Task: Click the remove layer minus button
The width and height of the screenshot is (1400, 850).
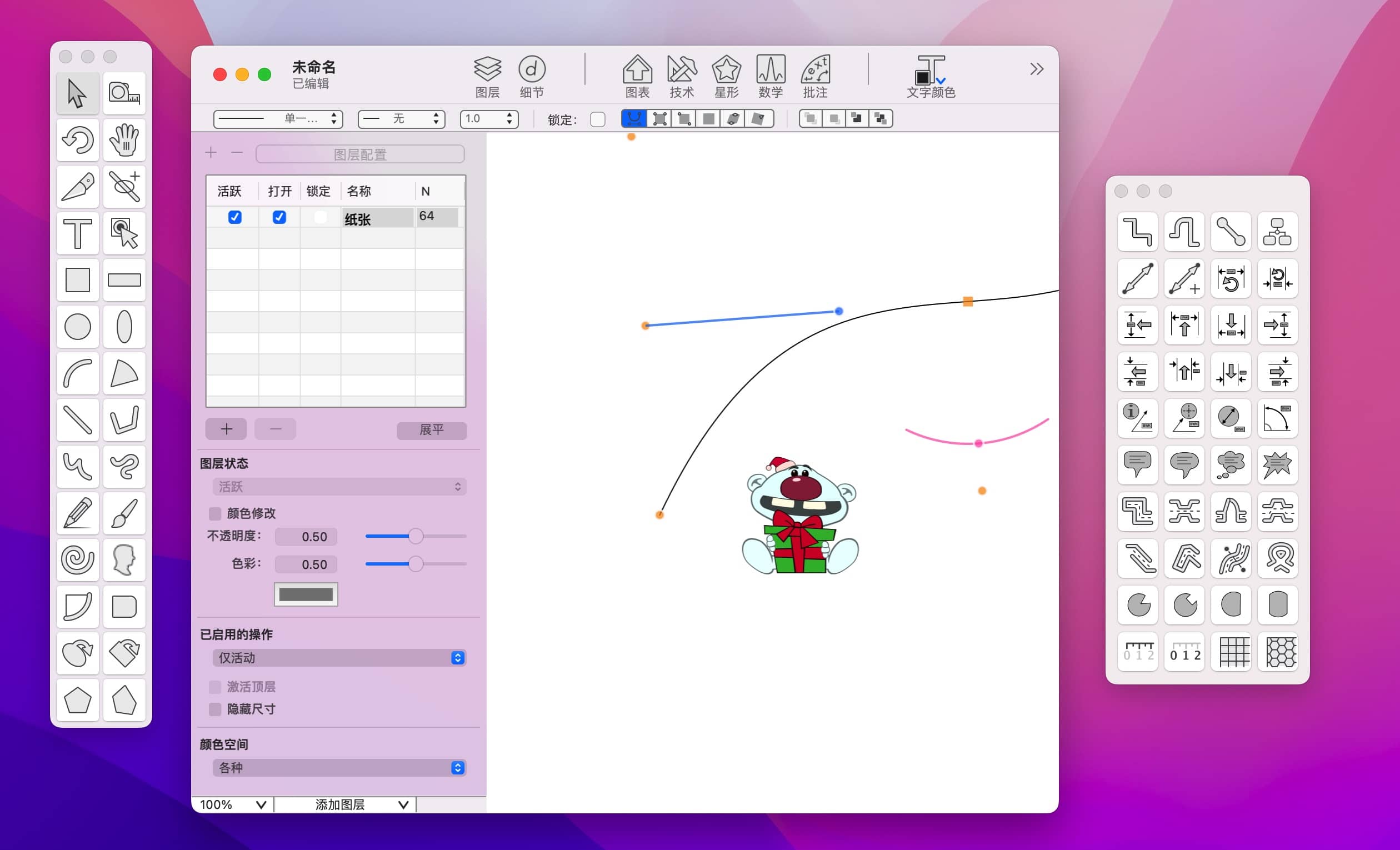Action: click(276, 429)
